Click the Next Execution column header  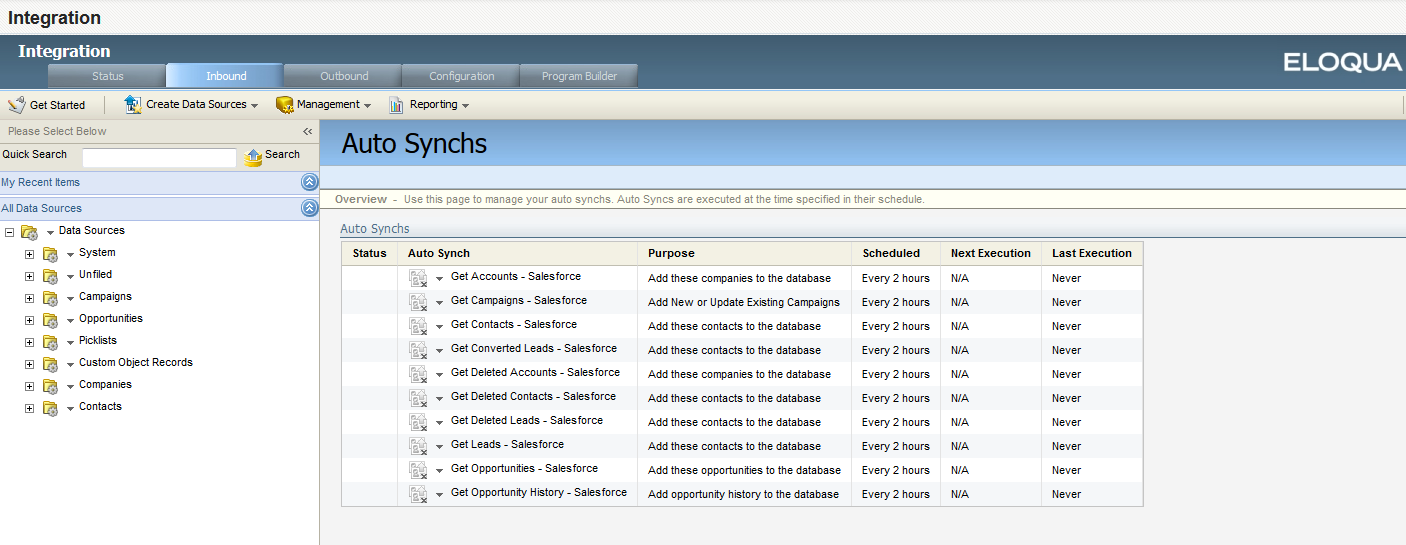pyautogui.click(x=991, y=253)
